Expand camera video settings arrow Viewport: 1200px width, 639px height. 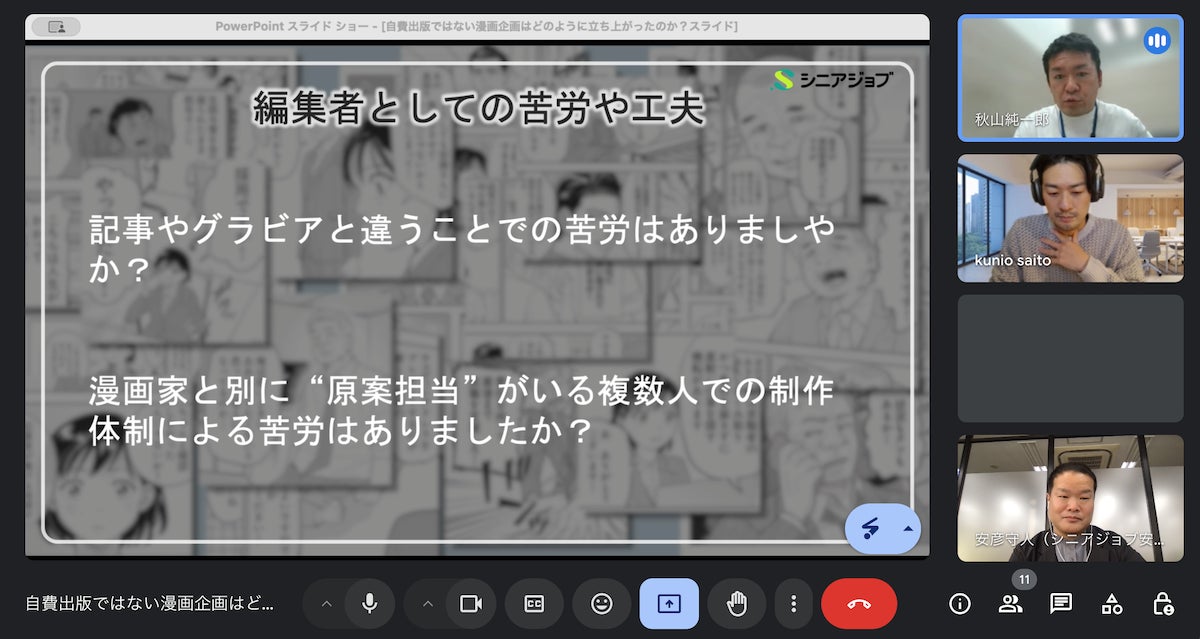coord(427,603)
